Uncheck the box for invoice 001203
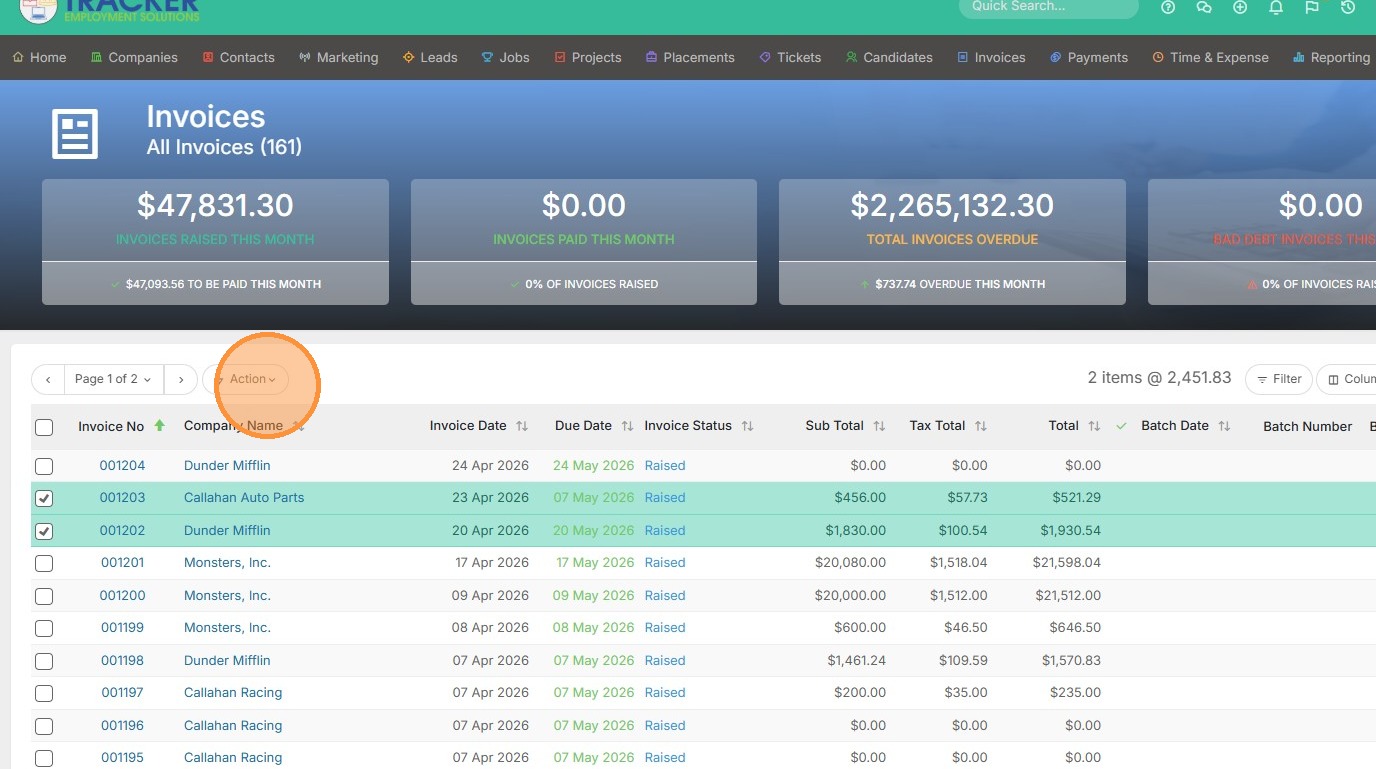Screen dimensions: 1376x769 (x=44, y=499)
